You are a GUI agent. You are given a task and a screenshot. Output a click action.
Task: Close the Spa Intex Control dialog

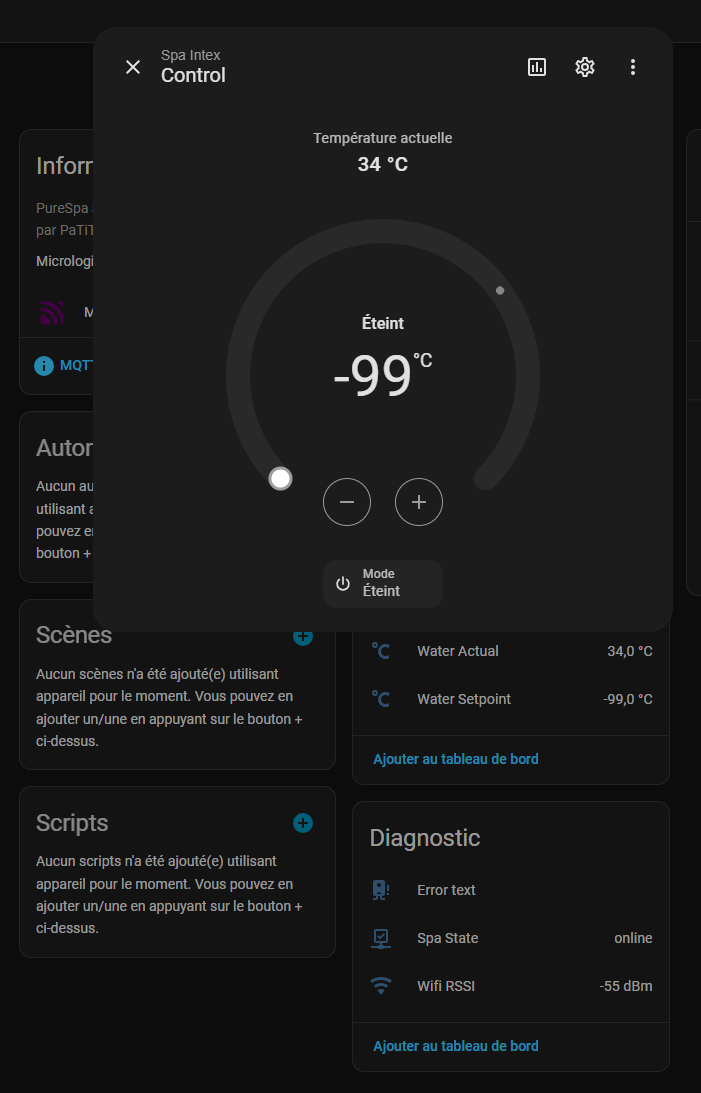[133, 67]
